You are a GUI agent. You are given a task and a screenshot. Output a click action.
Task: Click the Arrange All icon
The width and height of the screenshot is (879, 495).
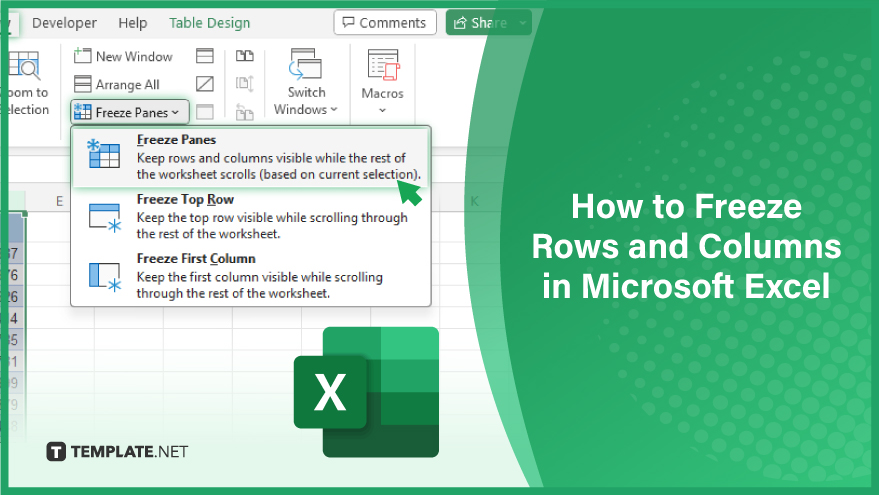point(82,84)
